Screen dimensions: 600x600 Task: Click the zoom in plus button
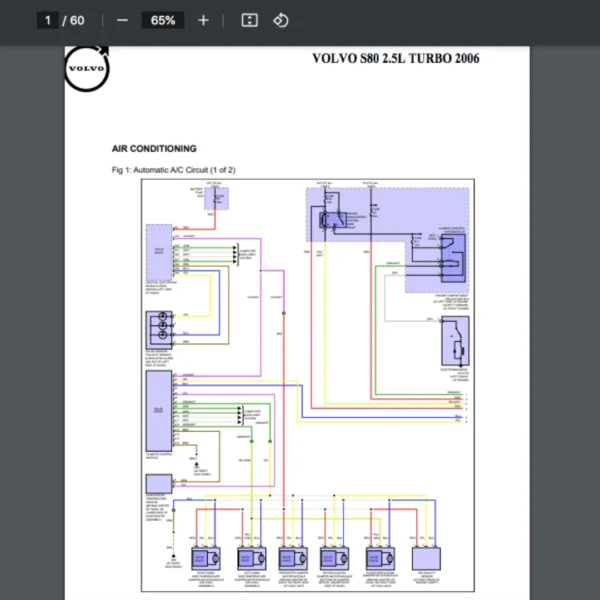[x=203, y=20]
